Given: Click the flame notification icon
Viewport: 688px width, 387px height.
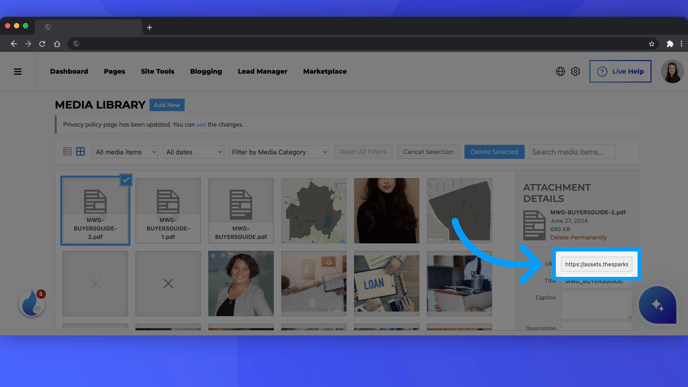Looking at the screenshot, I should coord(32,303).
